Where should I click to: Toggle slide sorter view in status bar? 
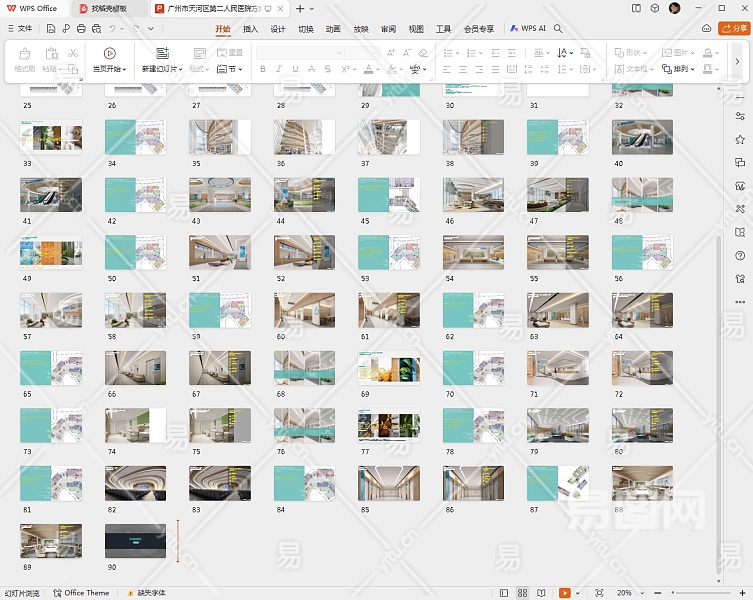point(522,593)
